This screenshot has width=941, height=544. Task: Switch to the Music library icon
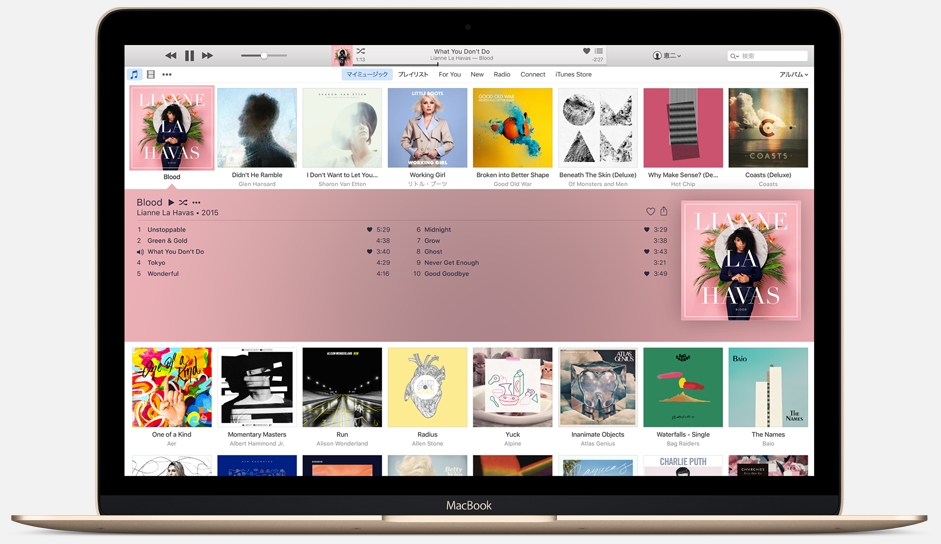[134, 75]
